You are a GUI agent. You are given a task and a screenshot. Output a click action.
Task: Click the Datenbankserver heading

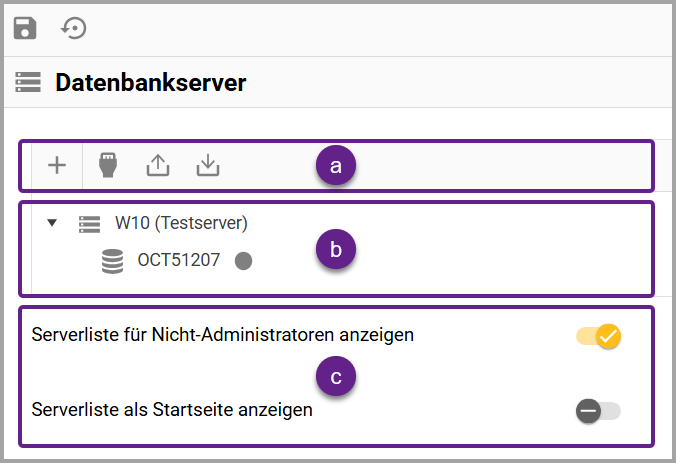pos(150,82)
